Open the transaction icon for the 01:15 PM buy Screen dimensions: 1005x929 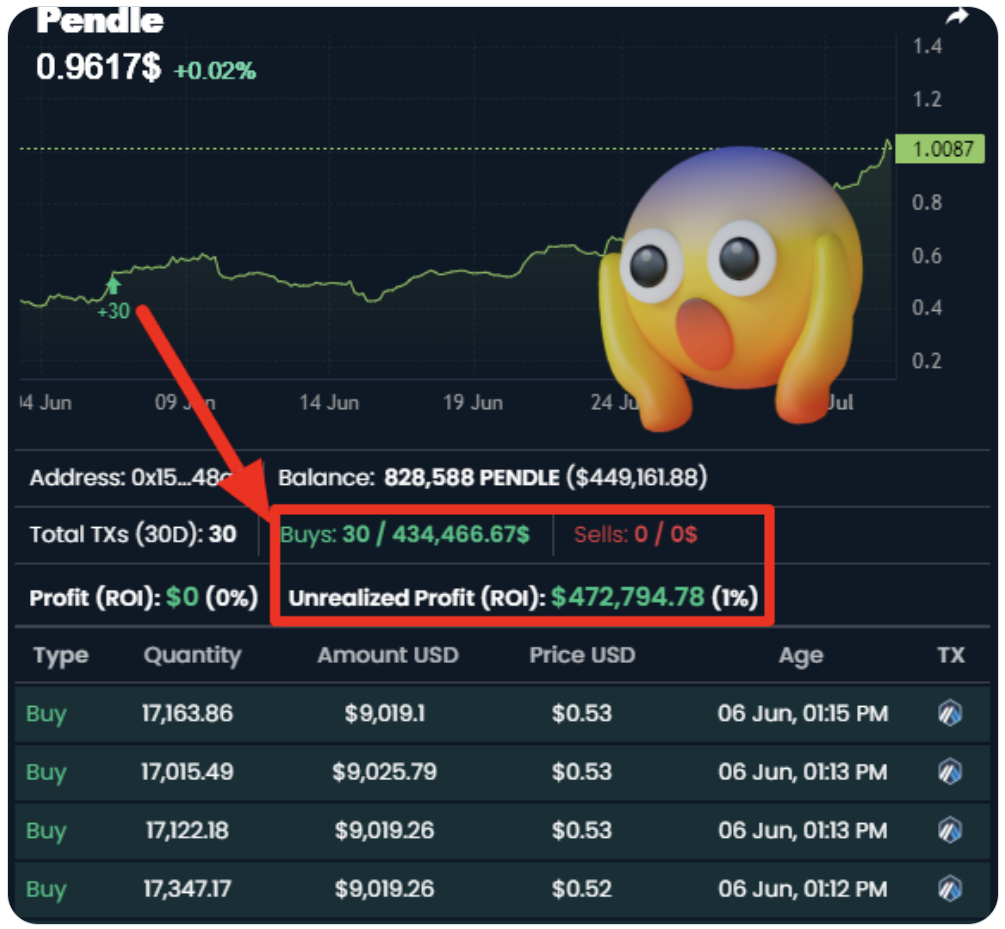(950, 714)
